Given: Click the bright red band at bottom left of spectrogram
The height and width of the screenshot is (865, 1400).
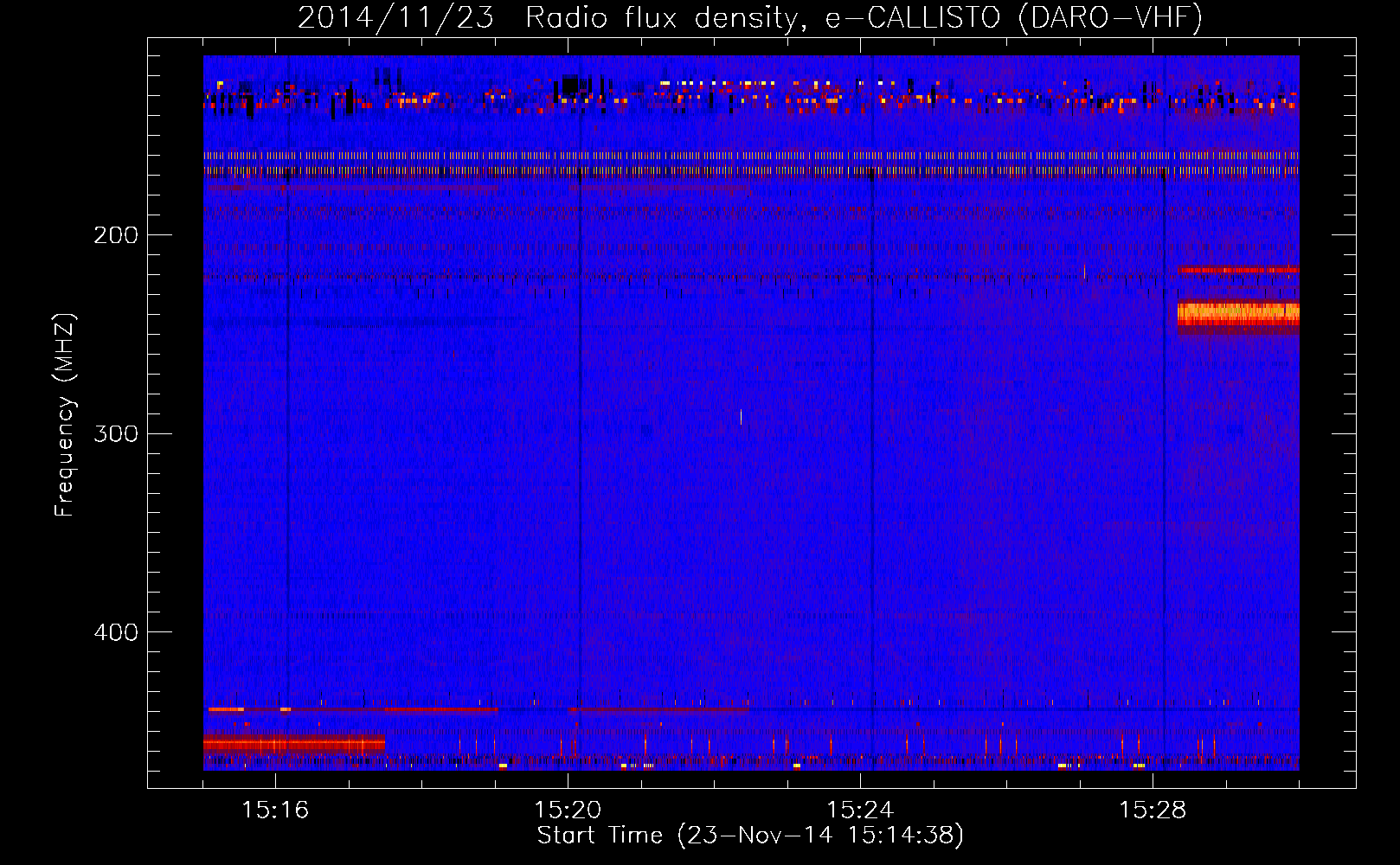Looking at the screenshot, I should 294,743.
